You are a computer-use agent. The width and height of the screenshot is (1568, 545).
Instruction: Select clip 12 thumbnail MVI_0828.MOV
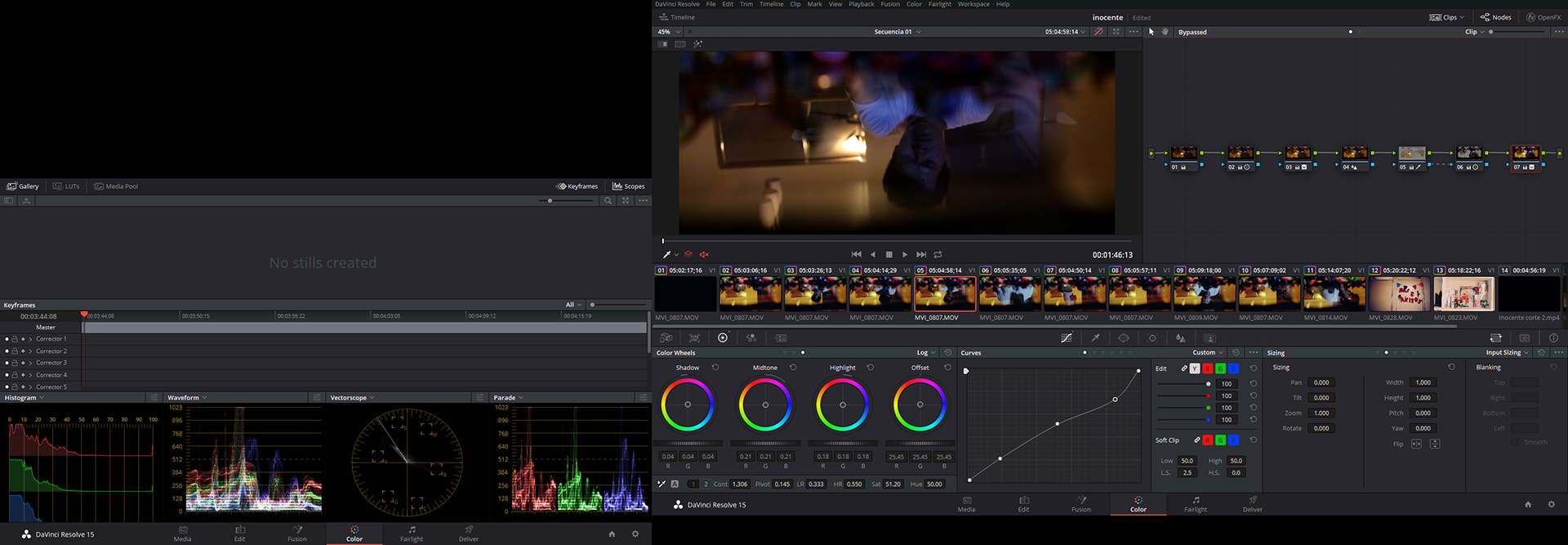pyautogui.click(x=1399, y=293)
